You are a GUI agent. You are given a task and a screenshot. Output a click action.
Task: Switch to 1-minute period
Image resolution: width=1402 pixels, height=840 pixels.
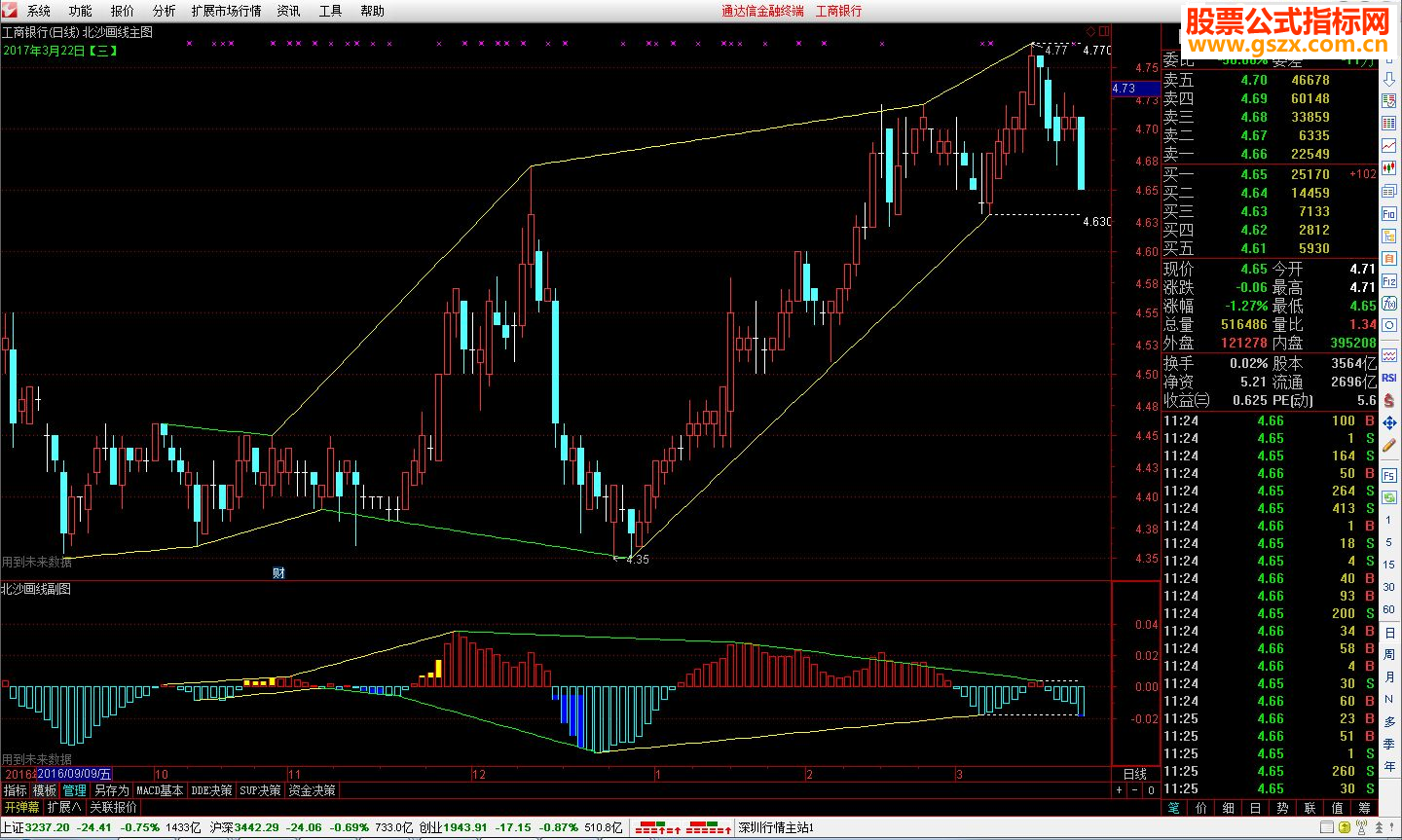[1389, 520]
